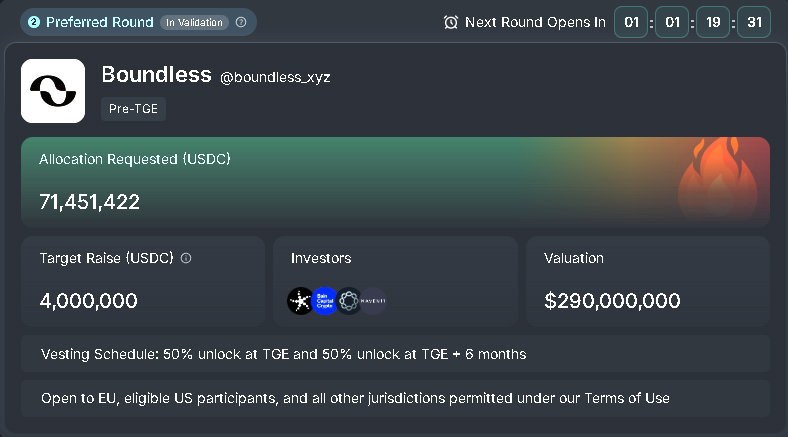The height and width of the screenshot is (437, 788).
Task: Click the Valuation $290,000,000 card
Action: (648, 281)
